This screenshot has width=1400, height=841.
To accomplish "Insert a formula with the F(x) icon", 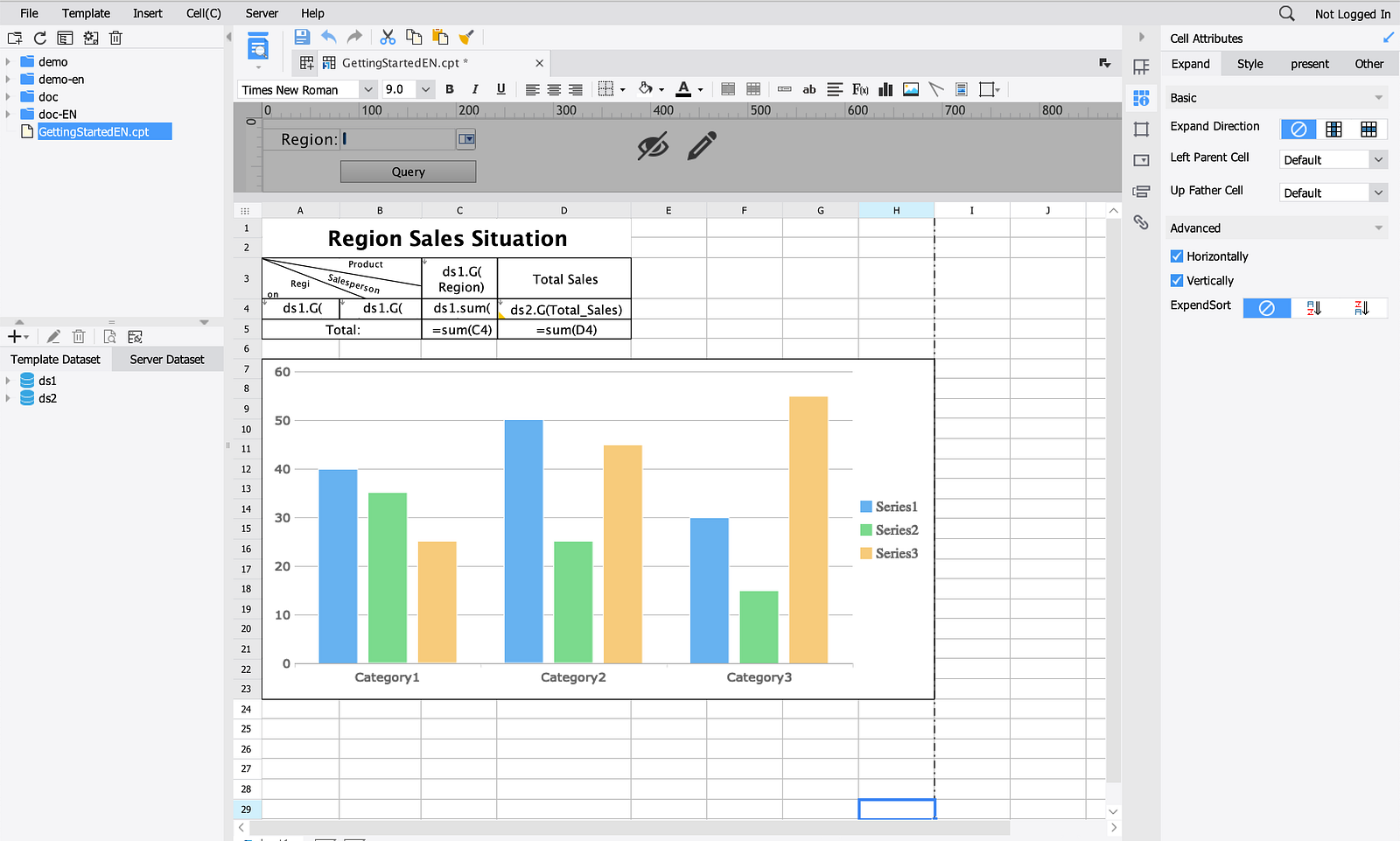I will point(860,89).
